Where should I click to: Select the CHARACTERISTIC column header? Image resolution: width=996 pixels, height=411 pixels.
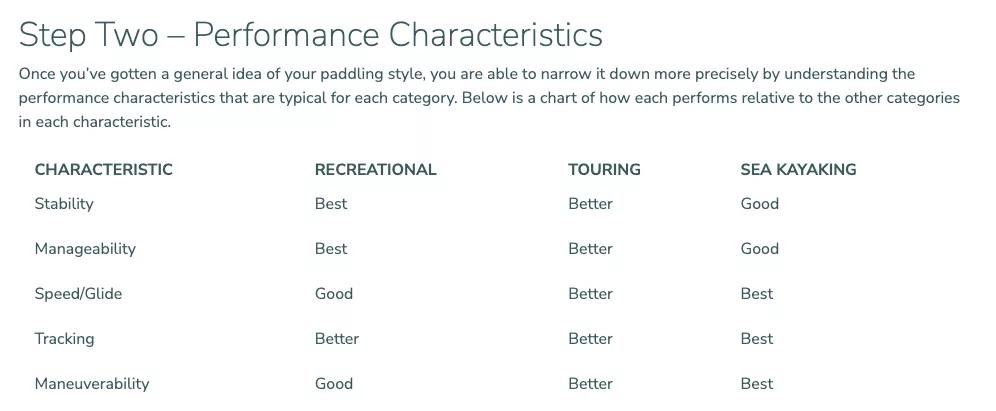[x=103, y=170]
